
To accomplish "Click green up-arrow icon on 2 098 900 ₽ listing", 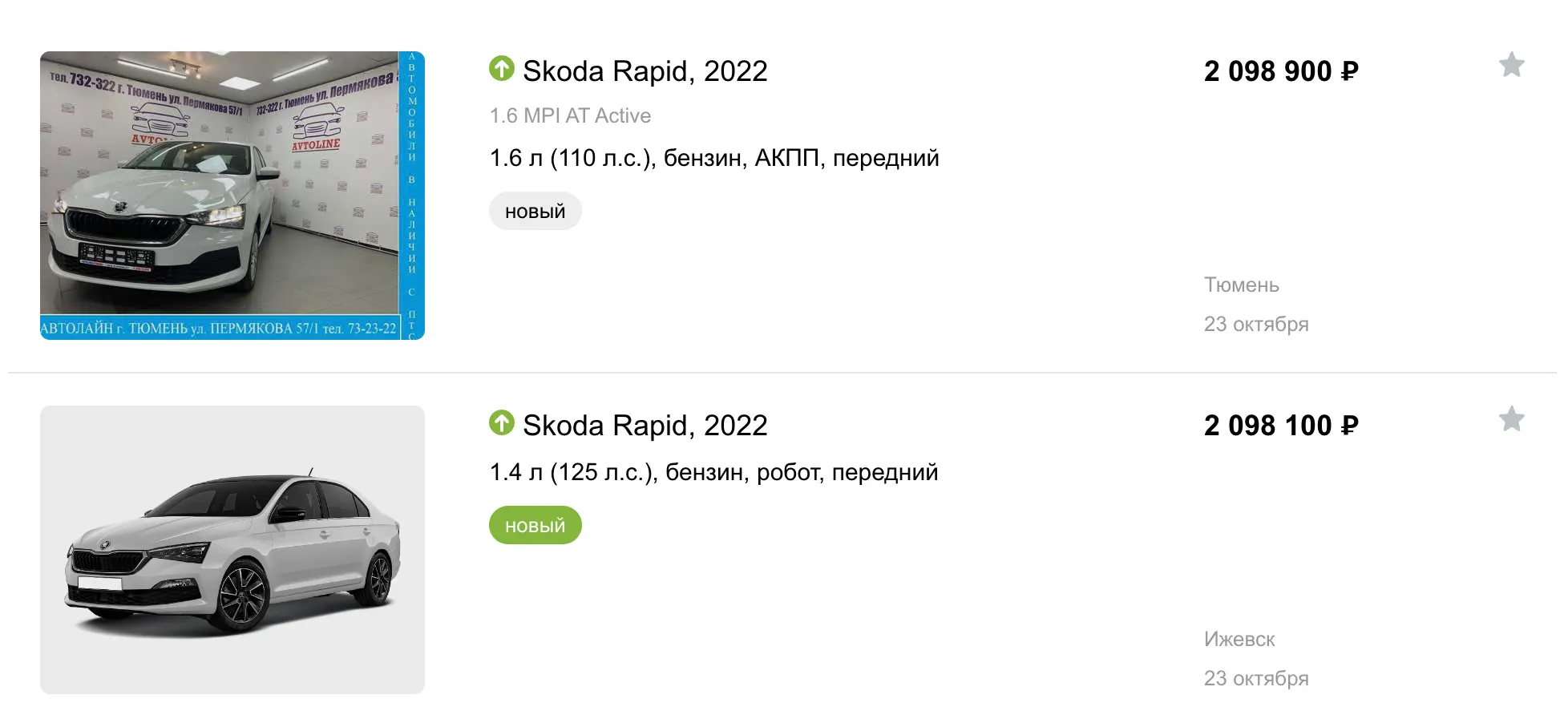I will pyautogui.click(x=502, y=69).
